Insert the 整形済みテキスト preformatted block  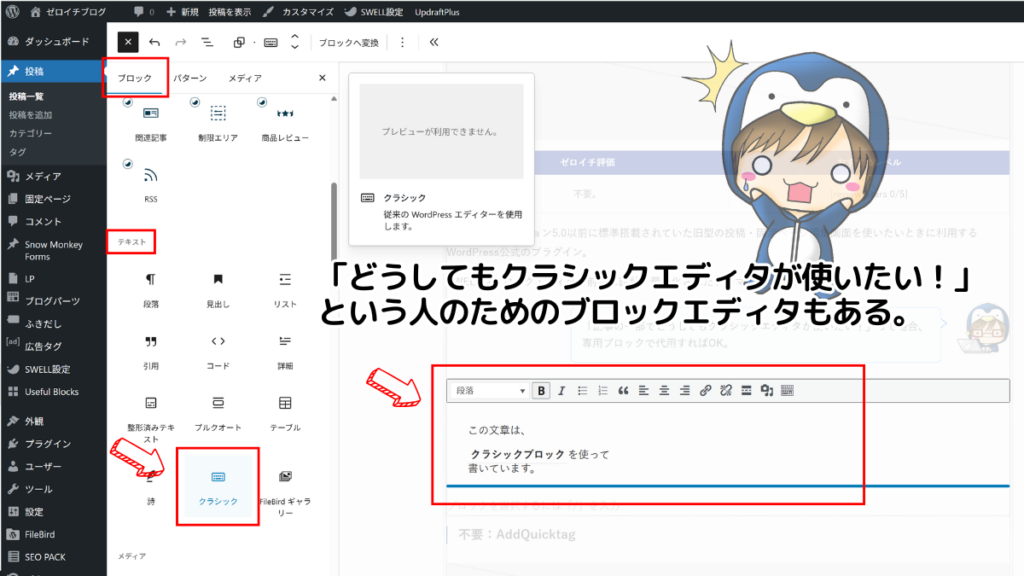click(151, 419)
